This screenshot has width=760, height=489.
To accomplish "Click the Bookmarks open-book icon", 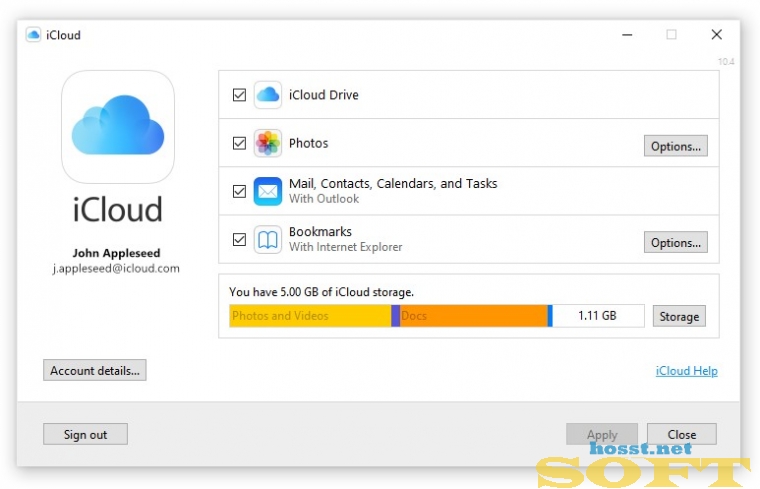I will 268,239.
